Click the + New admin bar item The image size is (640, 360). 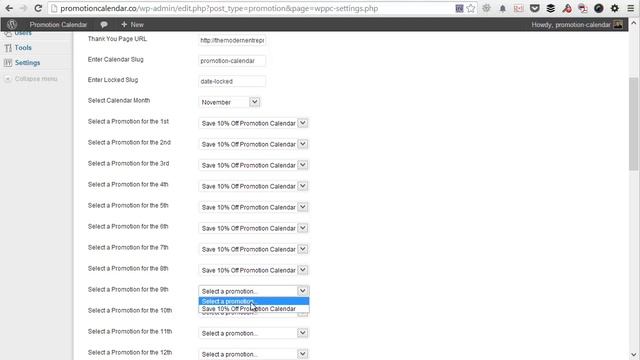(132, 24)
